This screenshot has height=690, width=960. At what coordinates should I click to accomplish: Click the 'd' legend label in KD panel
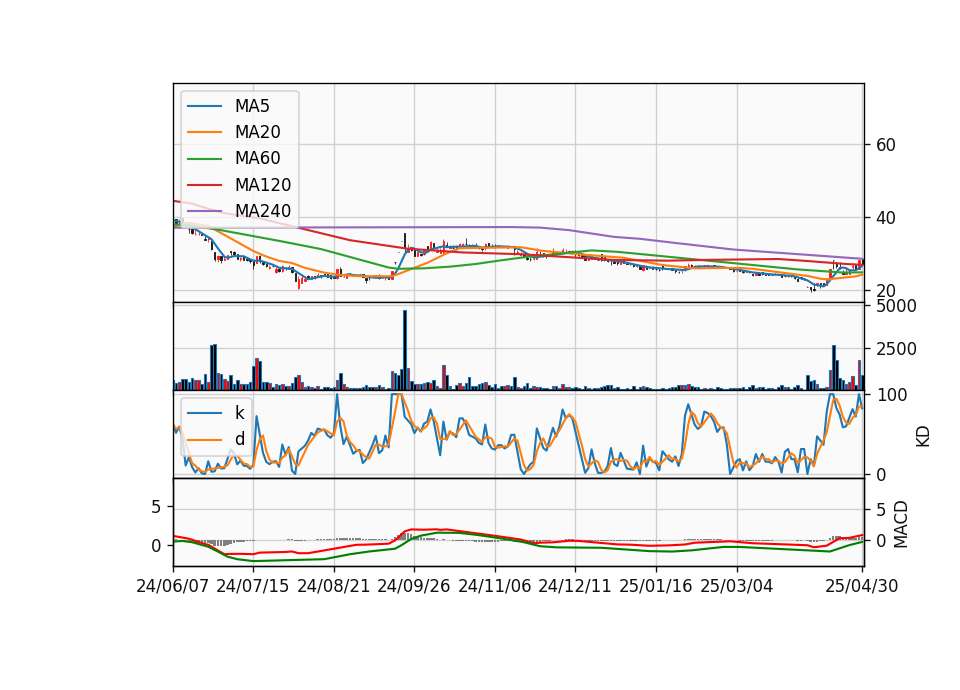[x=240, y=440]
